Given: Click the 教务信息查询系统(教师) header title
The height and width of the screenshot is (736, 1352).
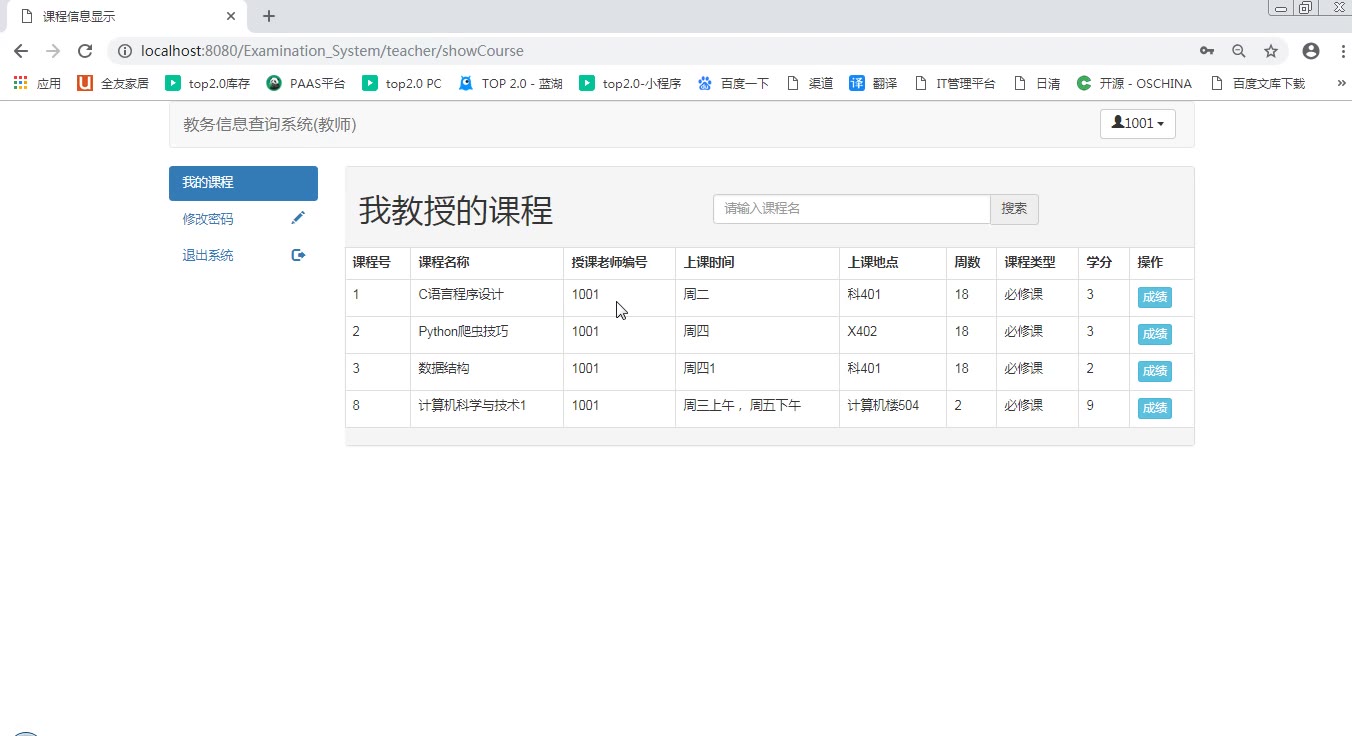Looking at the screenshot, I should pyautogui.click(x=270, y=125).
